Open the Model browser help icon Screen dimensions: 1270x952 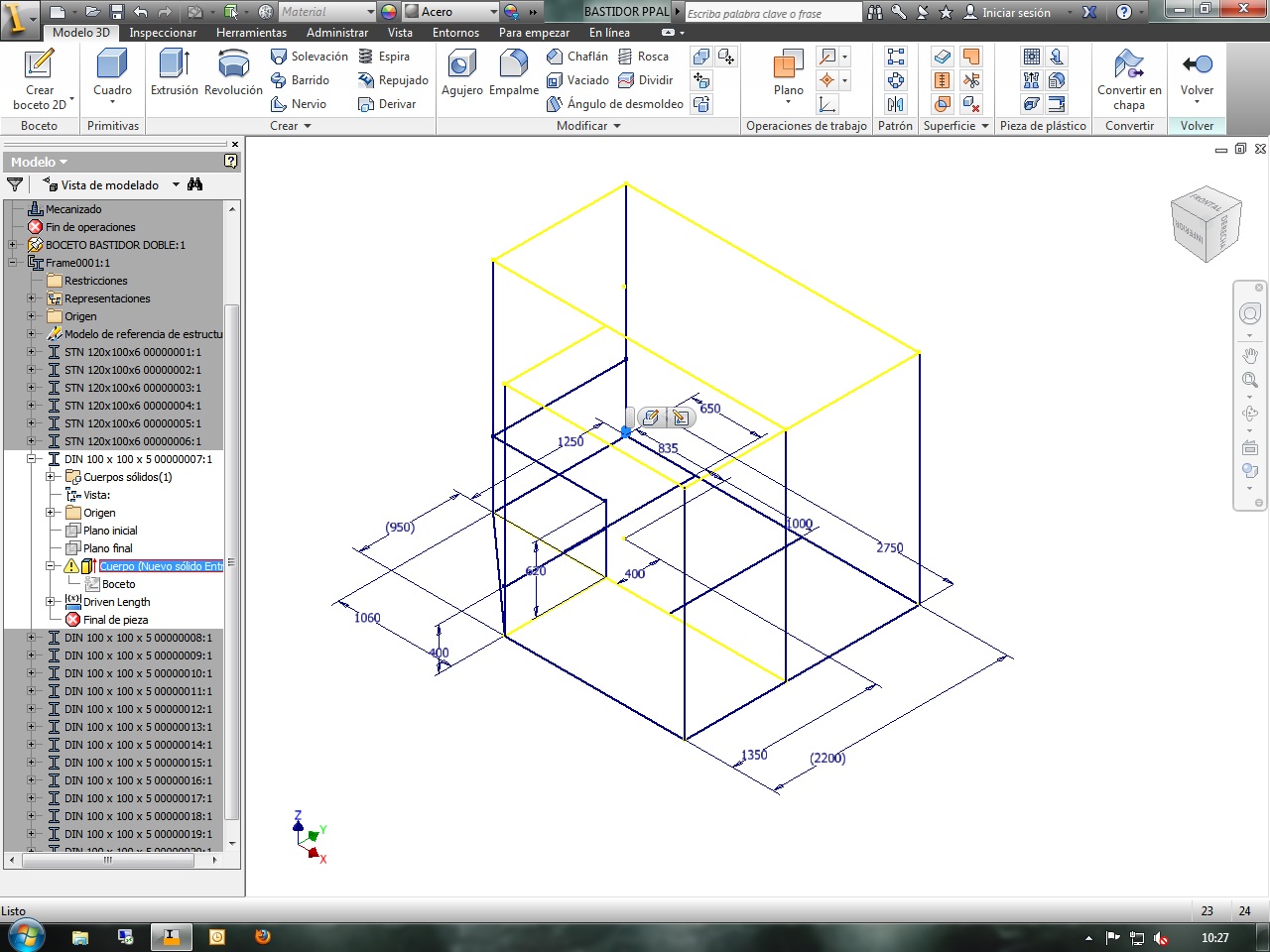pyautogui.click(x=231, y=162)
